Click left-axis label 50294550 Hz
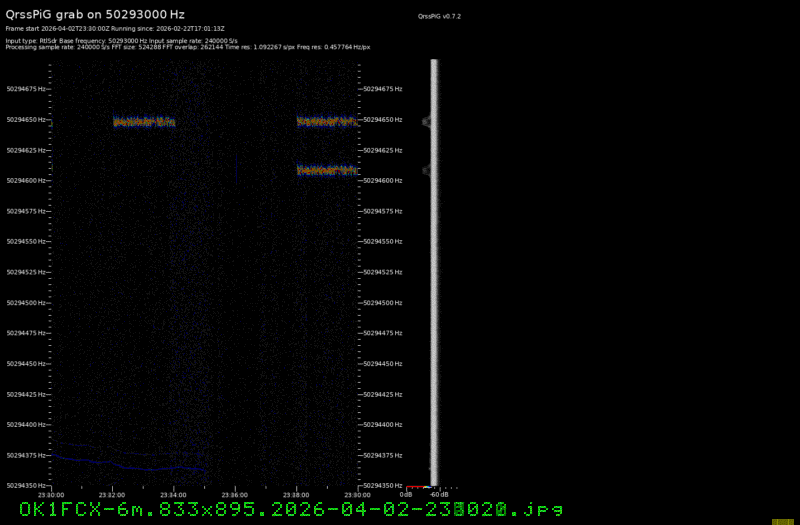The image size is (800, 525). coord(26,241)
